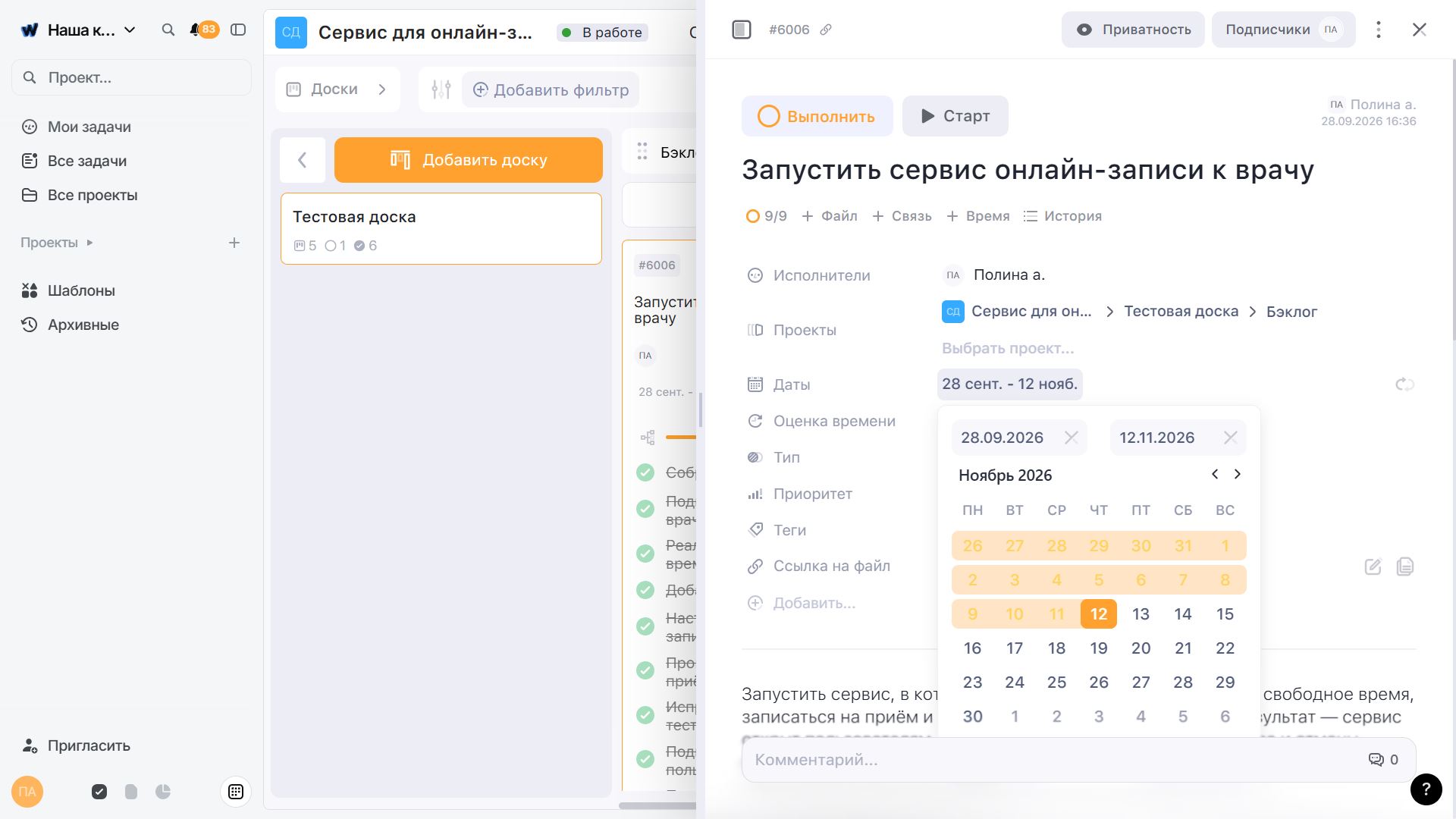Focus the Проект... search field

click(131, 77)
